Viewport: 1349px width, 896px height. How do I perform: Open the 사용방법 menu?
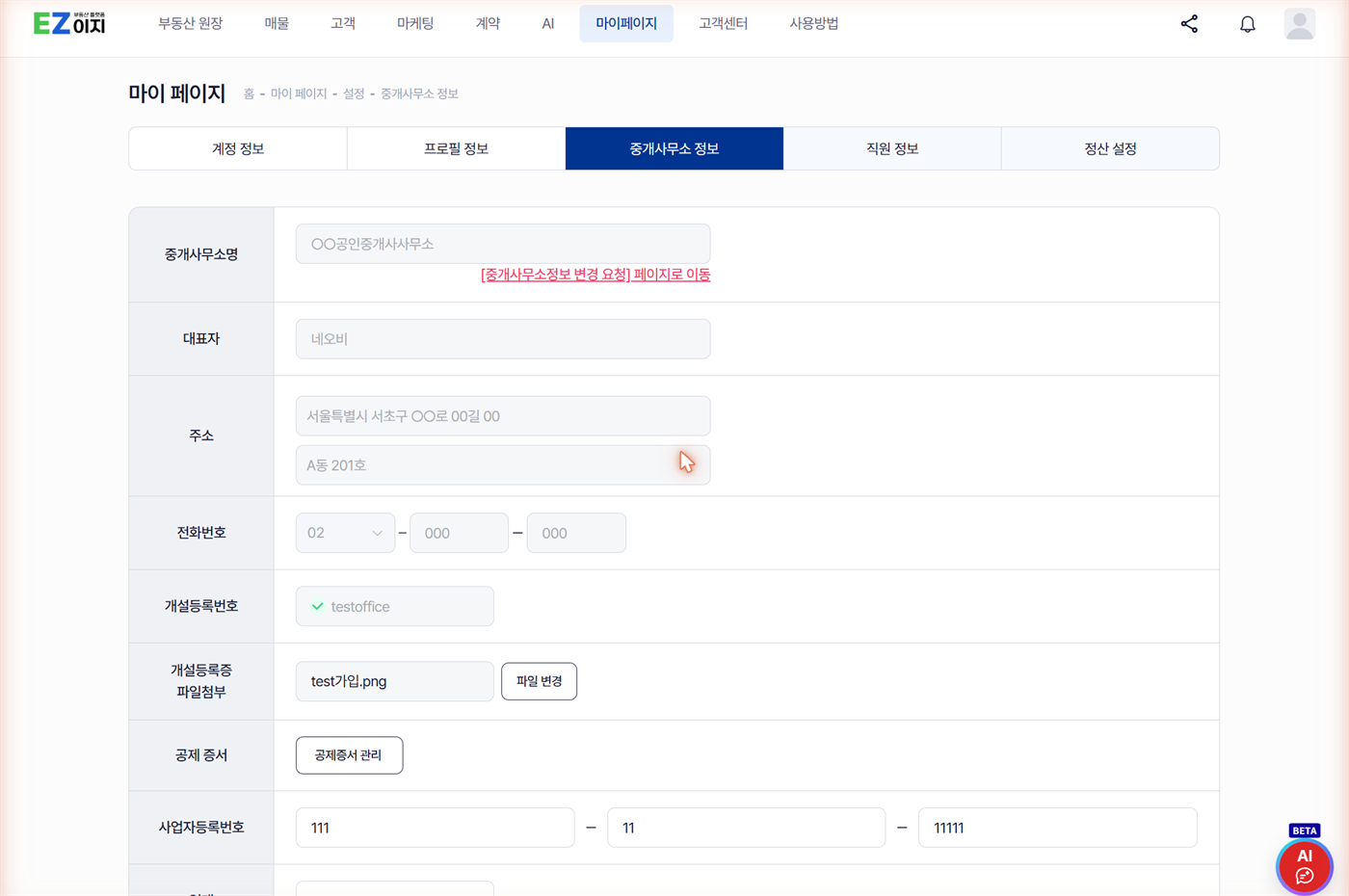click(813, 23)
